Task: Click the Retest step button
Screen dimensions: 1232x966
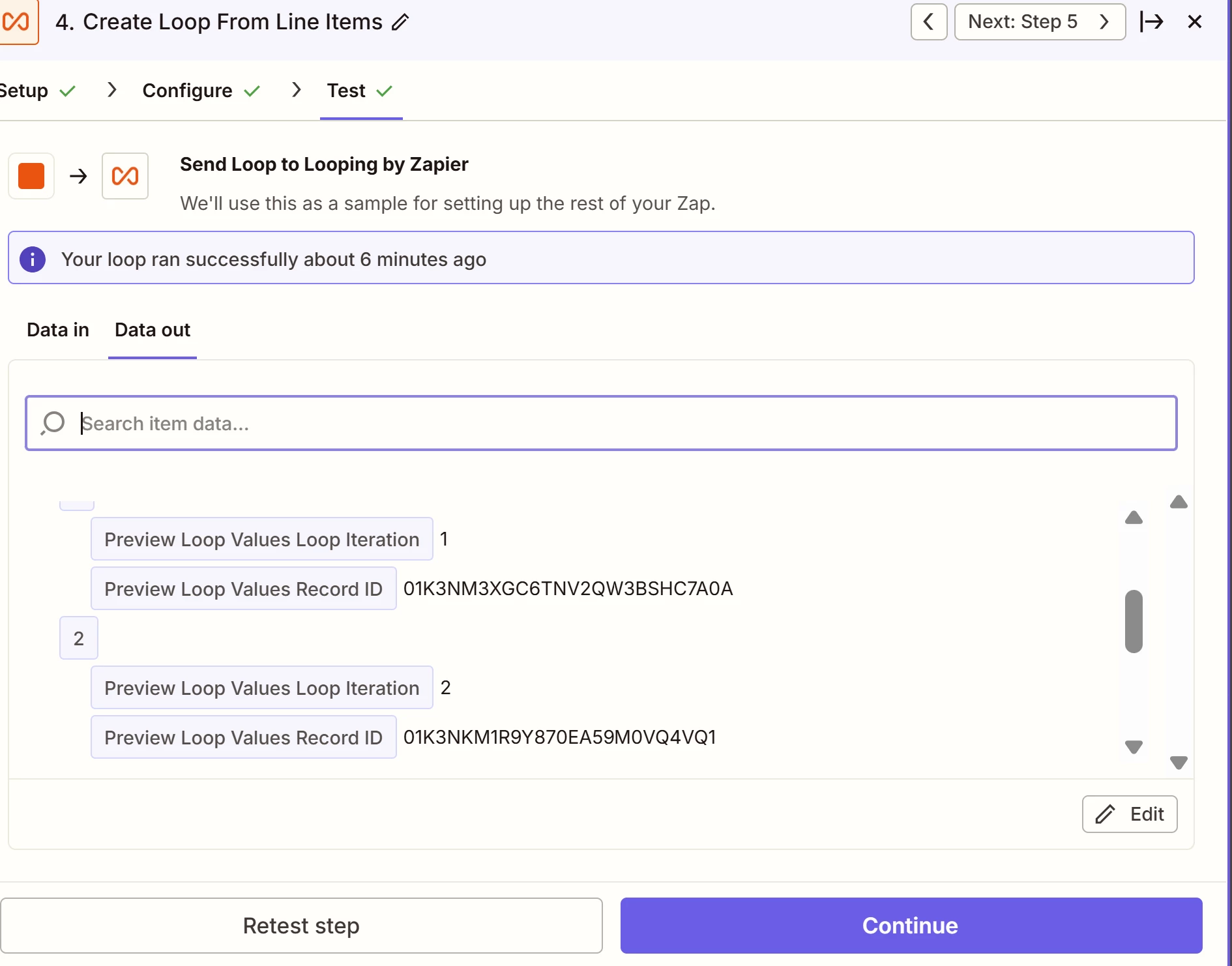Action: [x=301, y=926]
